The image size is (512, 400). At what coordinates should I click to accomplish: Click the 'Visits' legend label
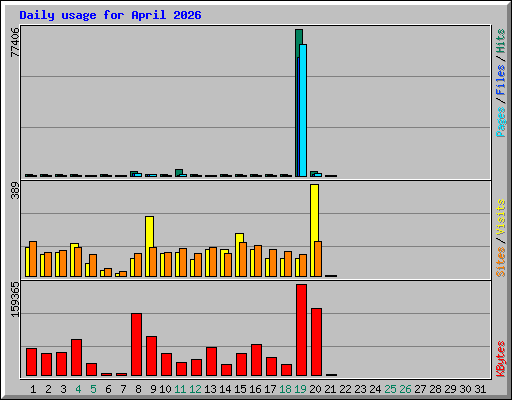click(x=501, y=218)
